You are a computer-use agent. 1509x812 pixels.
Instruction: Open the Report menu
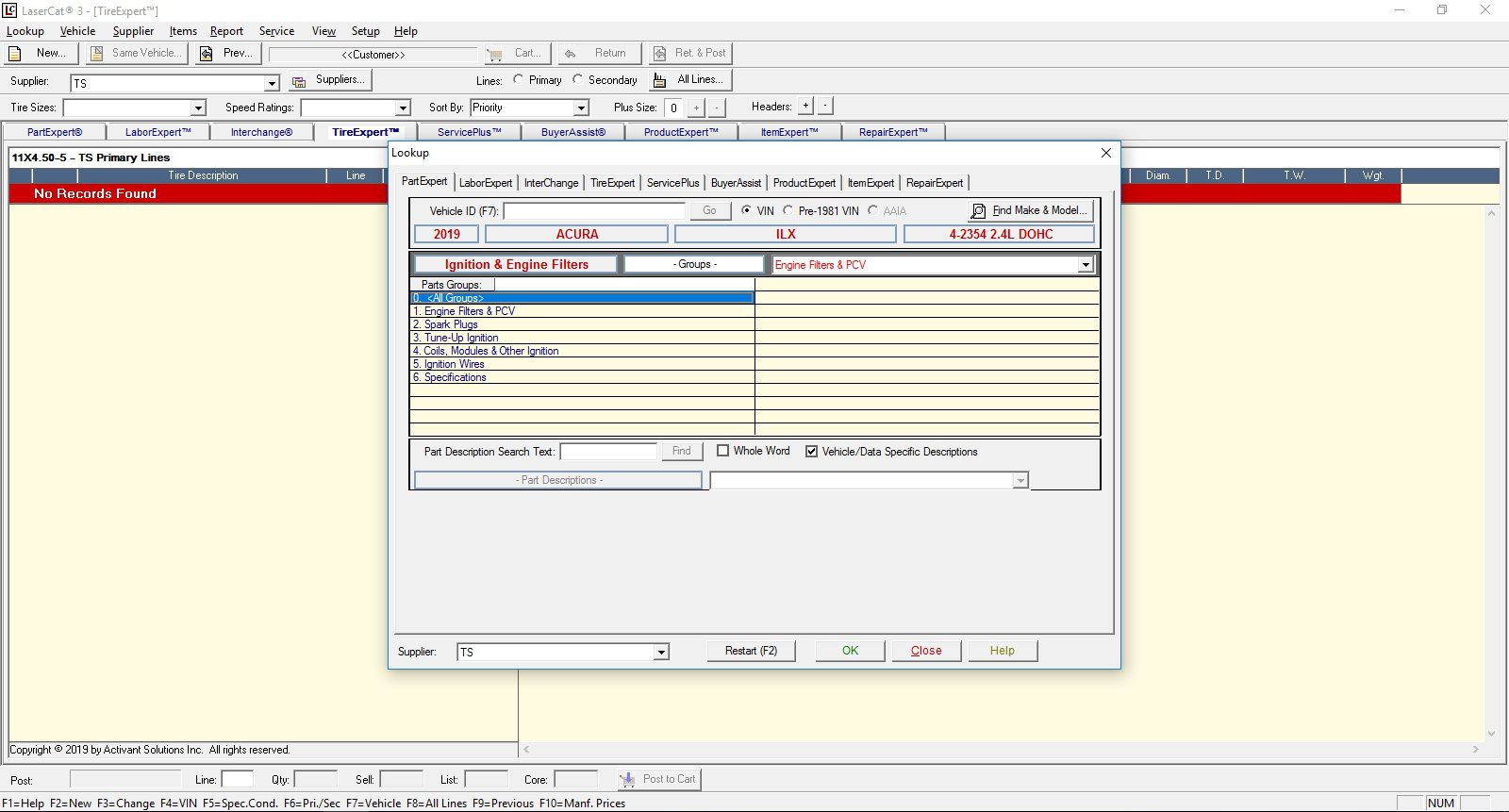tap(226, 31)
